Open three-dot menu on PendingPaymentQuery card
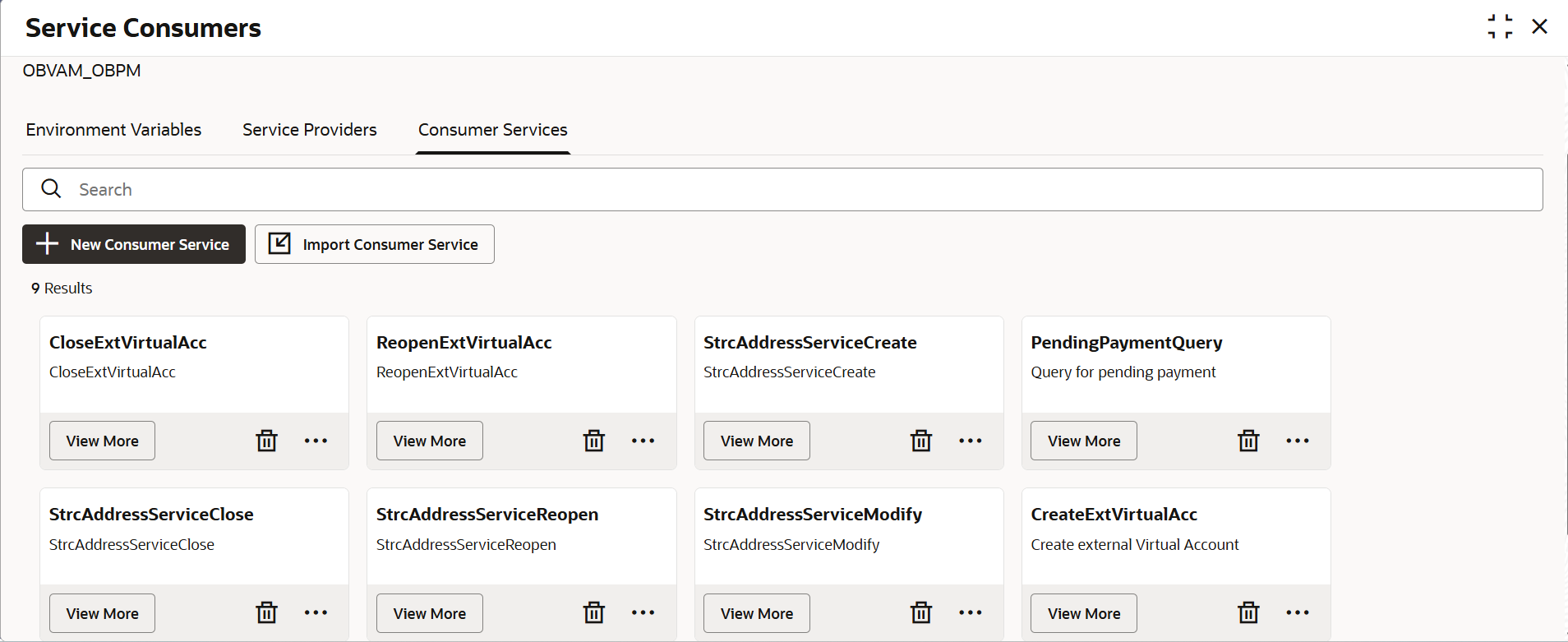The height and width of the screenshot is (642, 1568). 1298,441
